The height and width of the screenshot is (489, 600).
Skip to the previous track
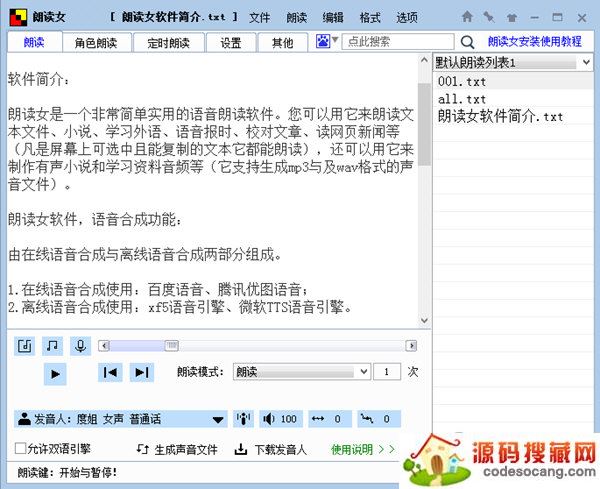(x=110, y=373)
